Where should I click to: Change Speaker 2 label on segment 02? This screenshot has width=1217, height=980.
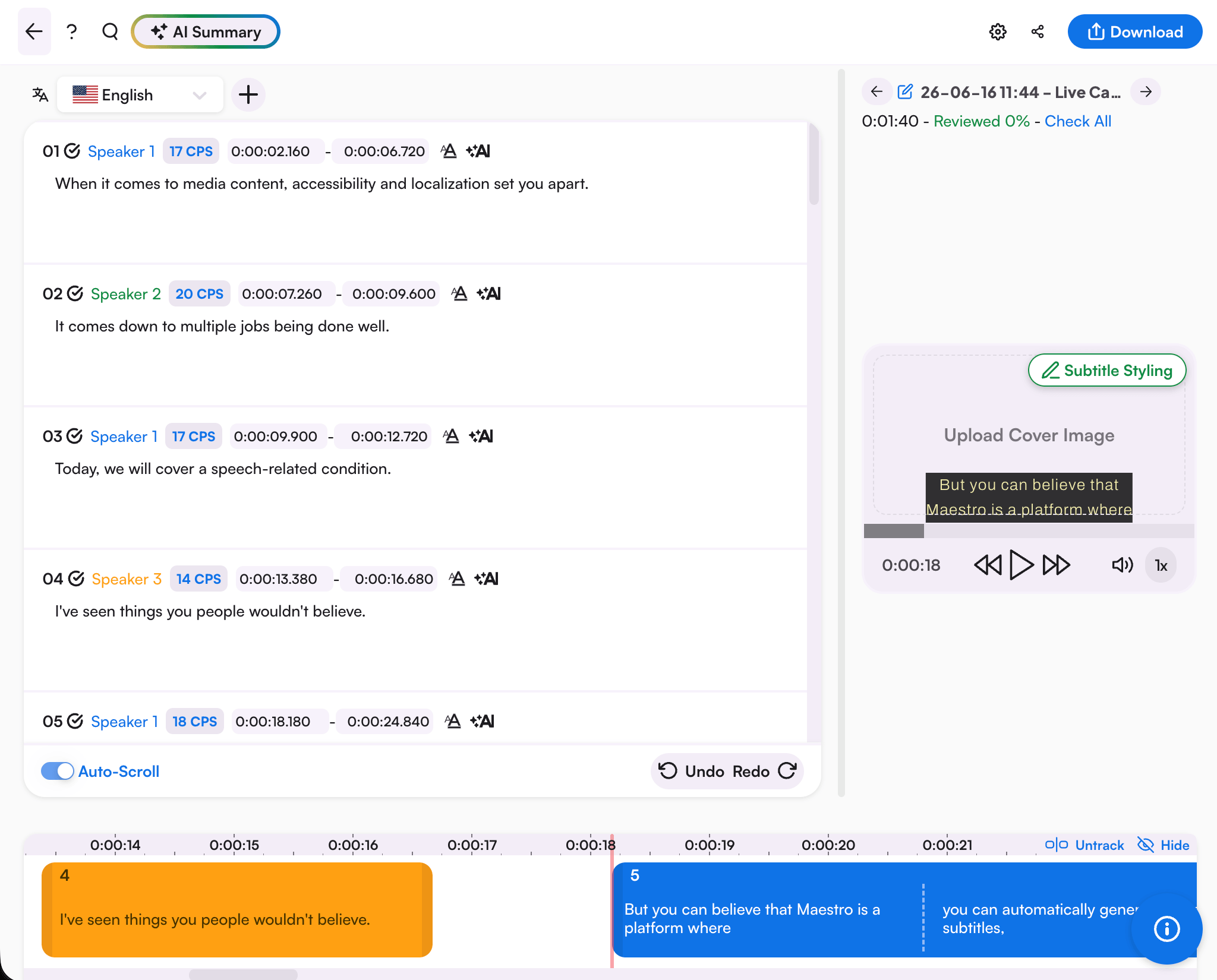[126, 294]
